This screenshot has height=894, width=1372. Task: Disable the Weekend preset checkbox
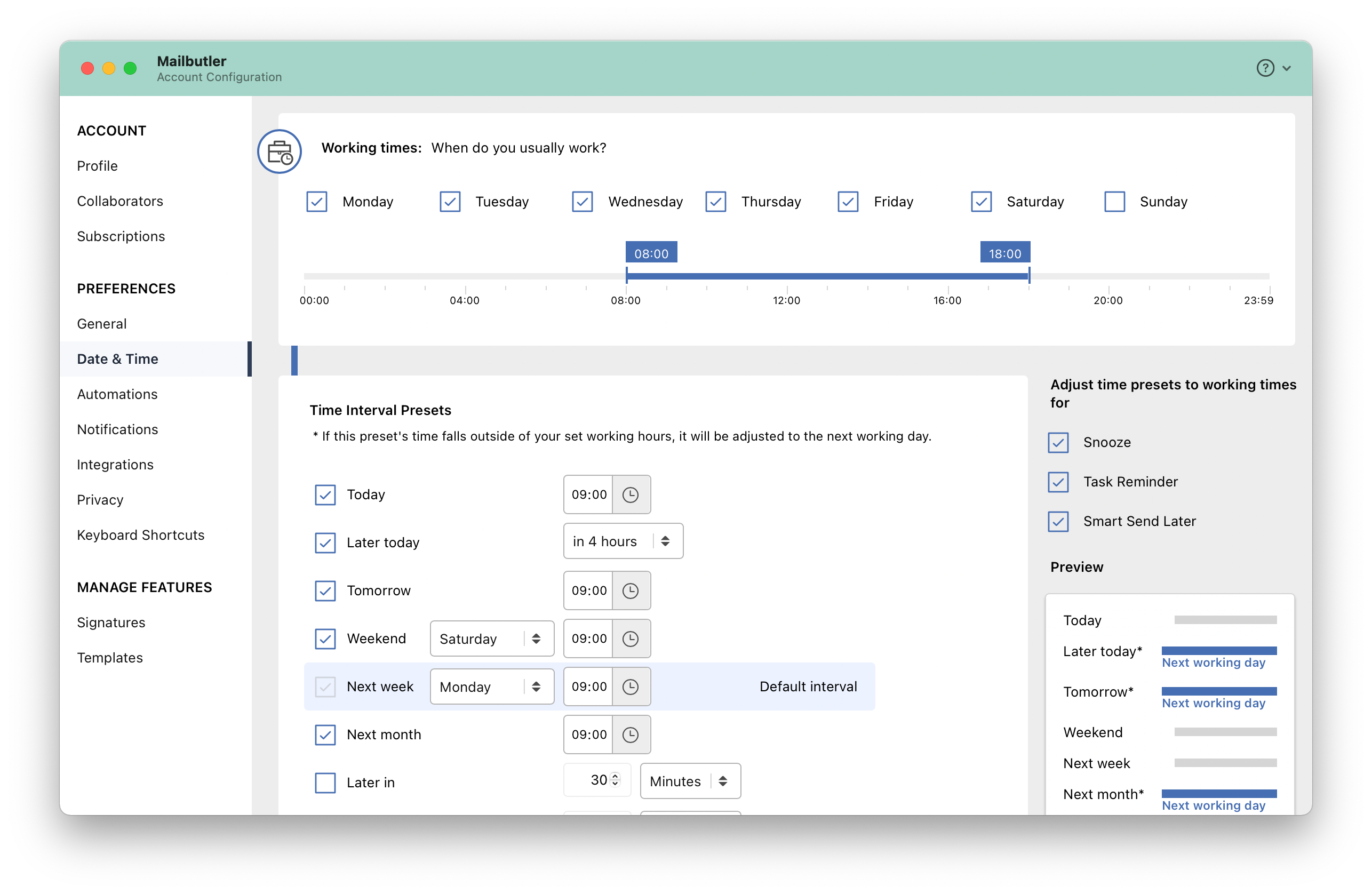(326, 638)
